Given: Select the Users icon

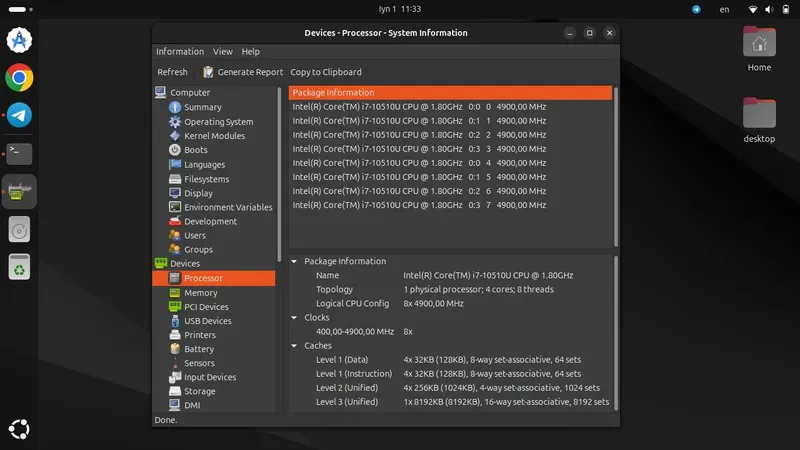Looking at the screenshot, I should click(x=174, y=235).
